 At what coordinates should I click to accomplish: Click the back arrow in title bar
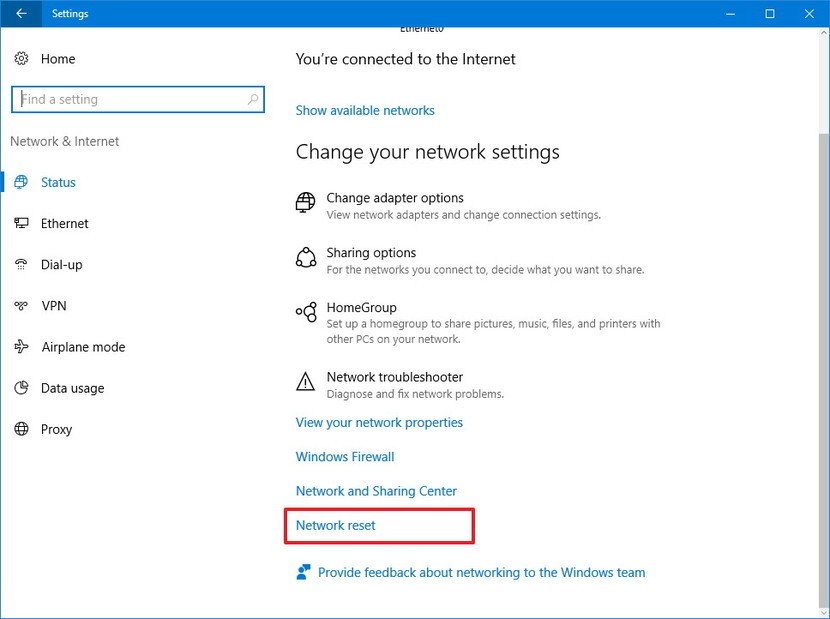21,14
